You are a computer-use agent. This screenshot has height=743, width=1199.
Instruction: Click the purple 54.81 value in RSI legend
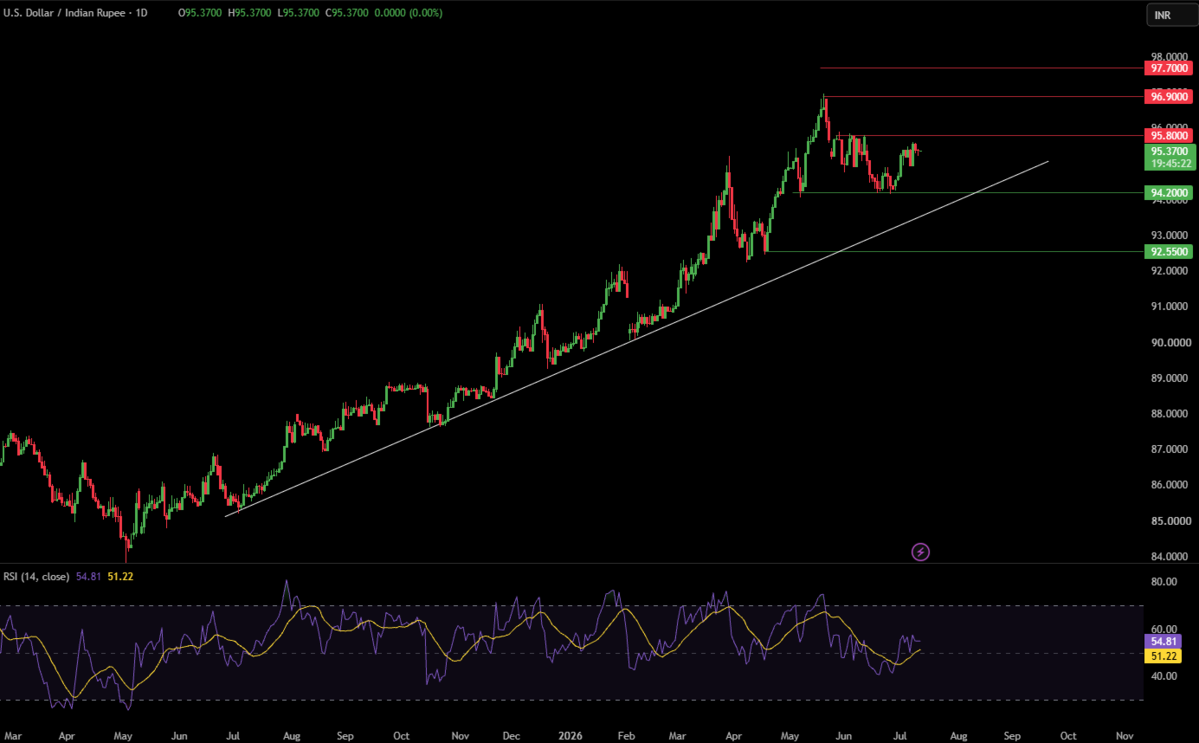coord(89,576)
